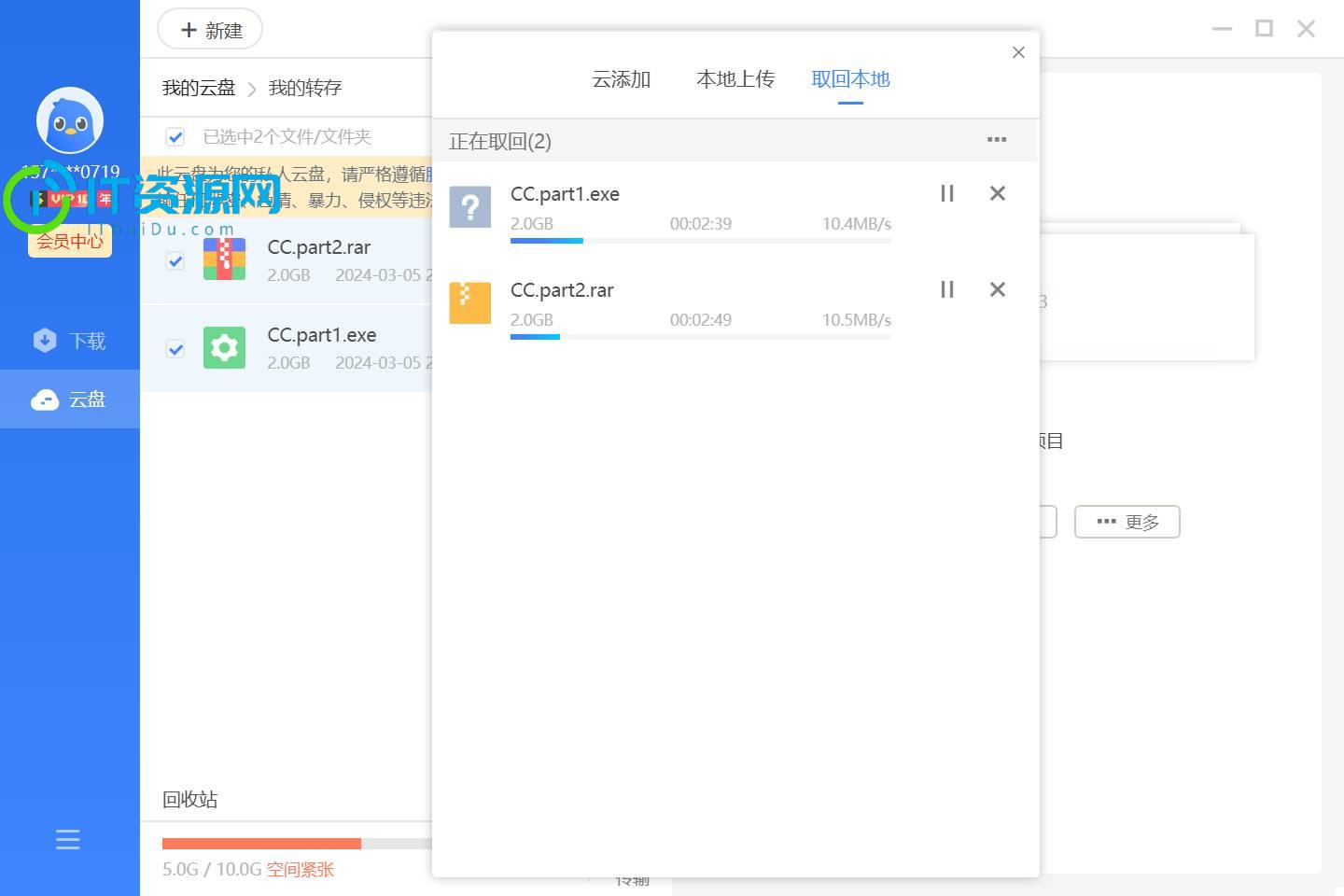The height and width of the screenshot is (896, 1344).
Task: Click the yellow archive icon of CC.part2.rar download
Action: 470,302
